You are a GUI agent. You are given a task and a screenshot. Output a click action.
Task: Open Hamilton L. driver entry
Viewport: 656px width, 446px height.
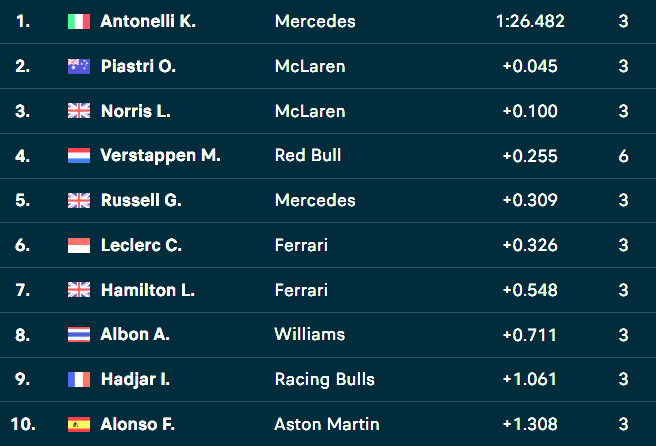click(x=148, y=290)
